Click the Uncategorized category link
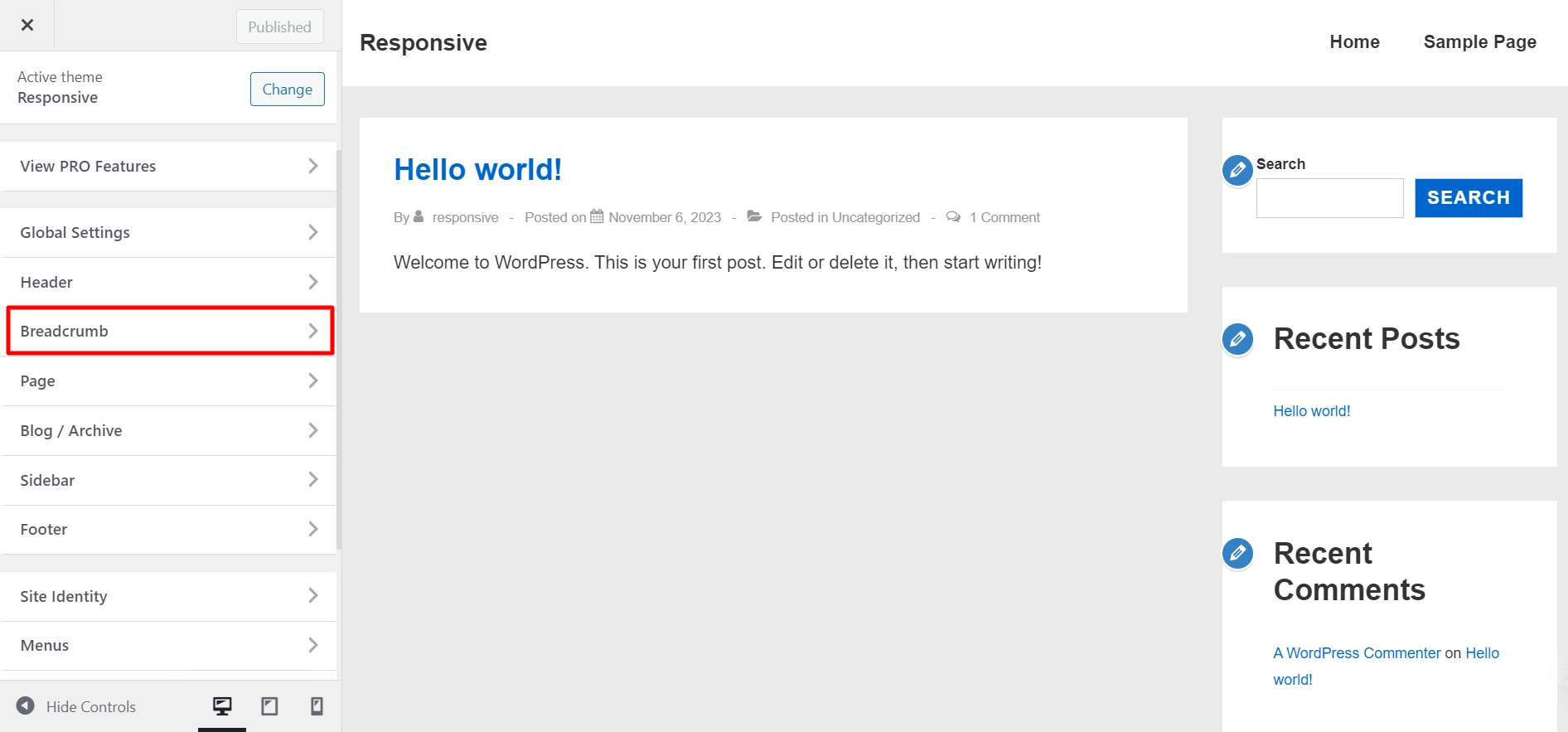The width and height of the screenshot is (1568, 732). (x=876, y=217)
